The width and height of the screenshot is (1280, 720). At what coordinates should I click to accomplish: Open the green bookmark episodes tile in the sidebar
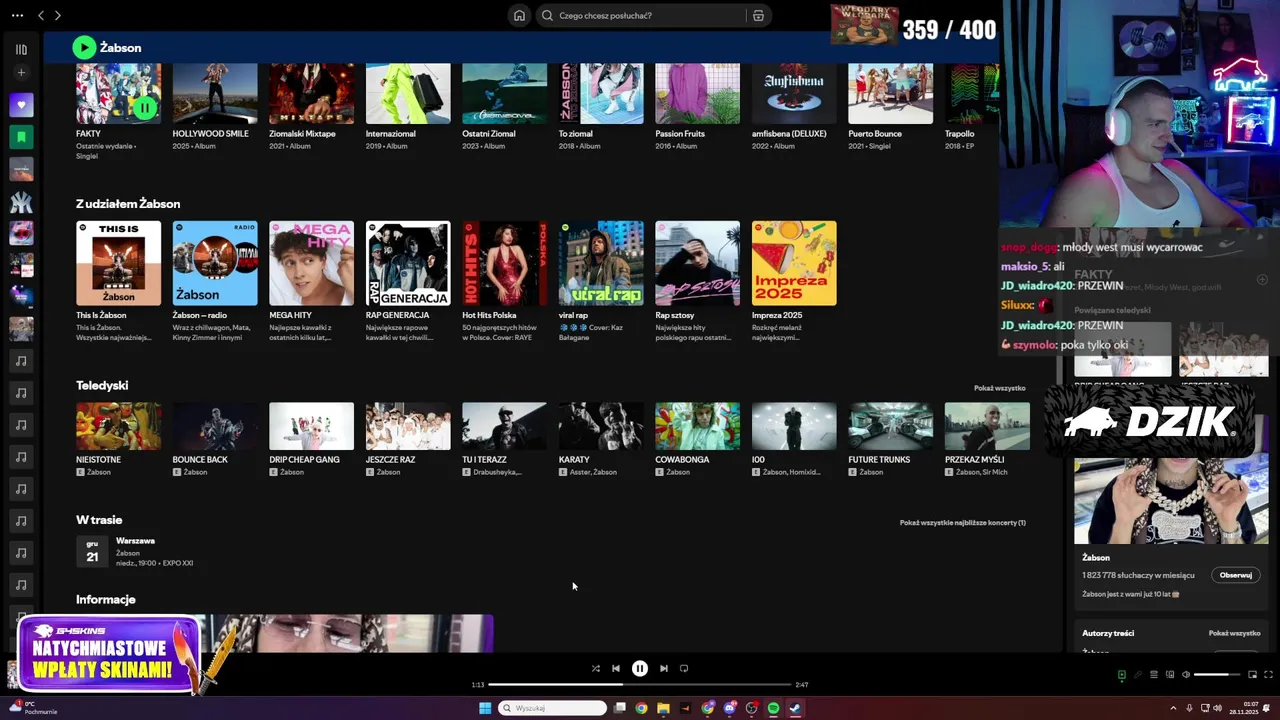tap(21, 137)
